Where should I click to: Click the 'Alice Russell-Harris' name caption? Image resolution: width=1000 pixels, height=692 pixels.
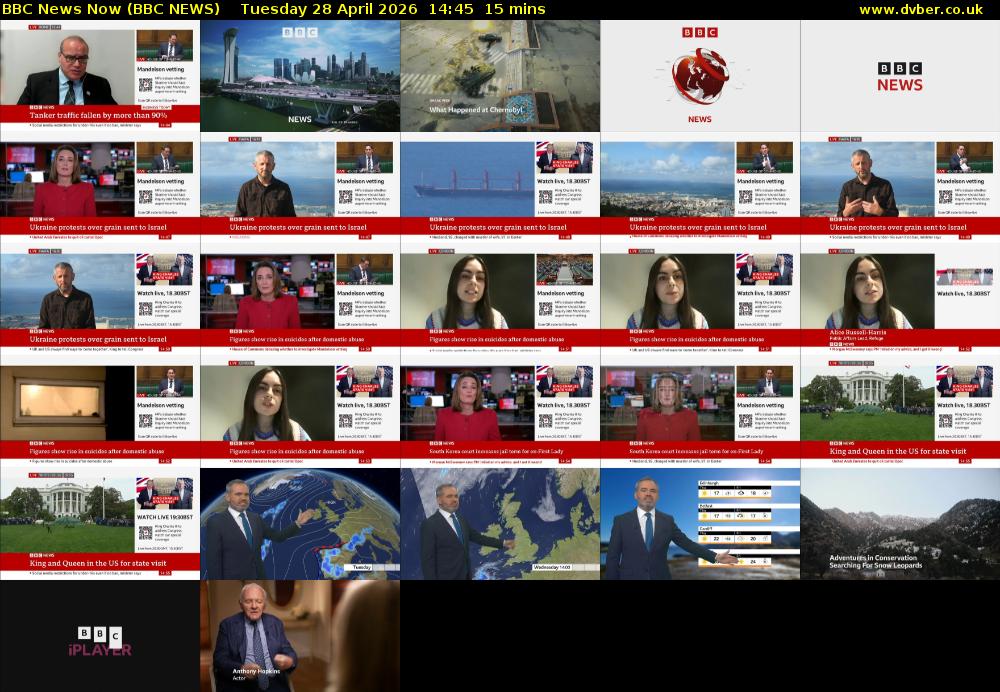(x=858, y=332)
